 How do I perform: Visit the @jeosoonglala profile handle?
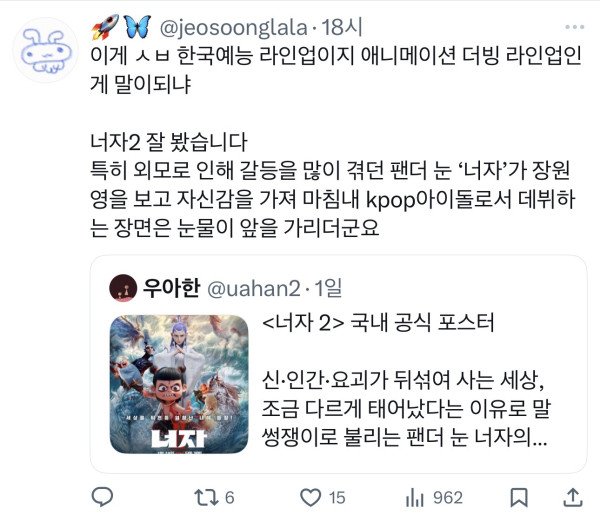233,28
